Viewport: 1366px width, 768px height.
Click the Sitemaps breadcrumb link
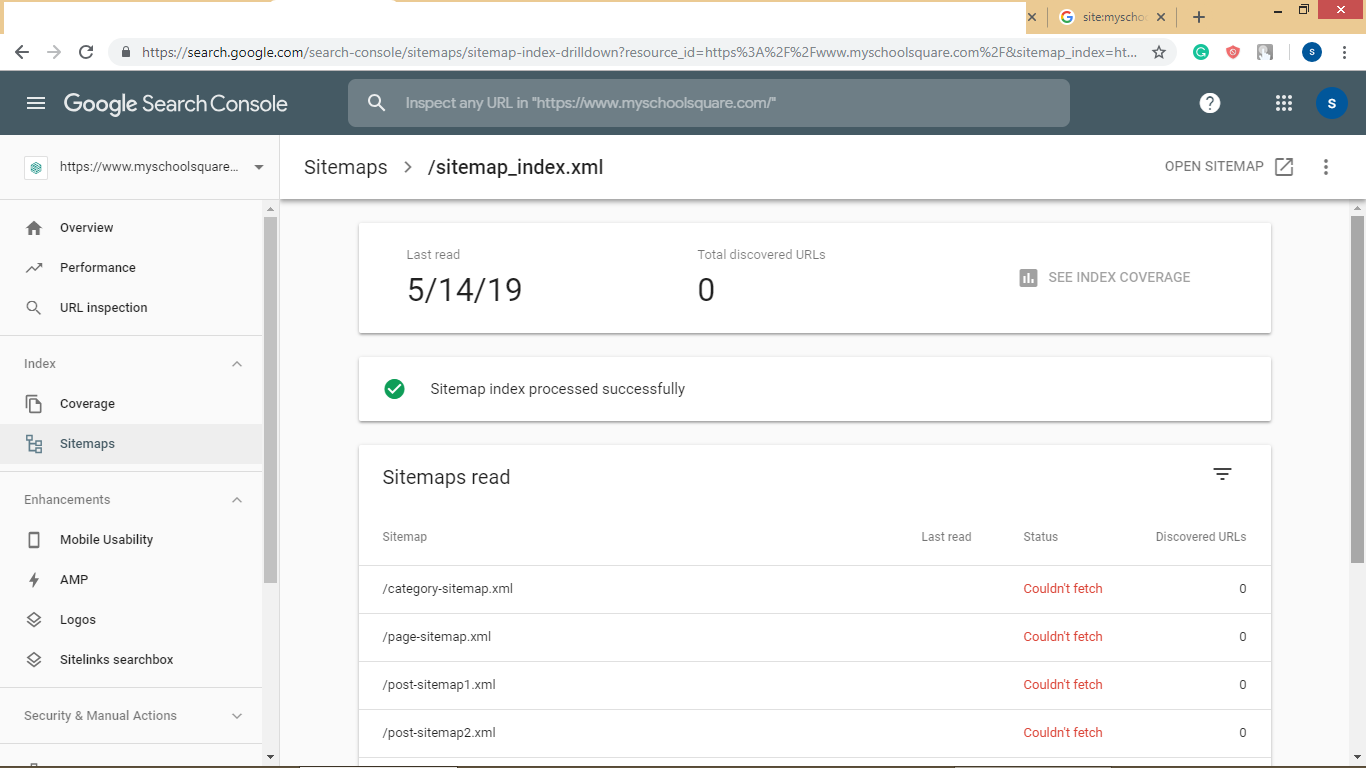[346, 167]
